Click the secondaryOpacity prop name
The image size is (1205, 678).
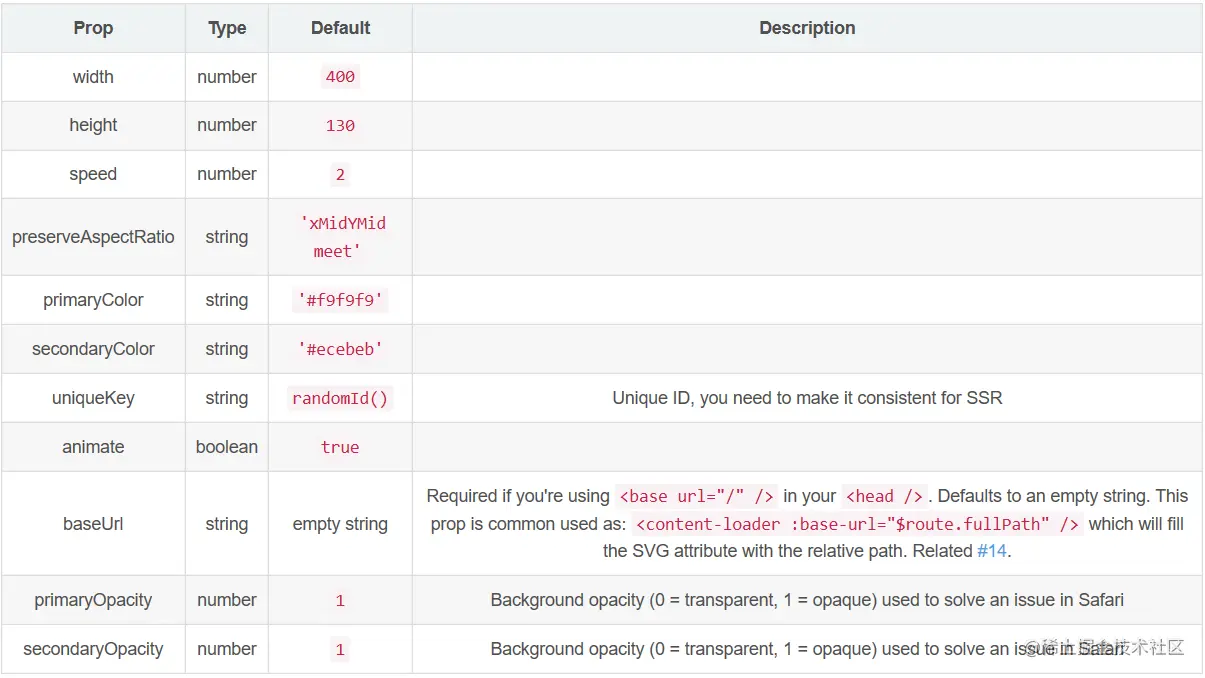click(93, 649)
